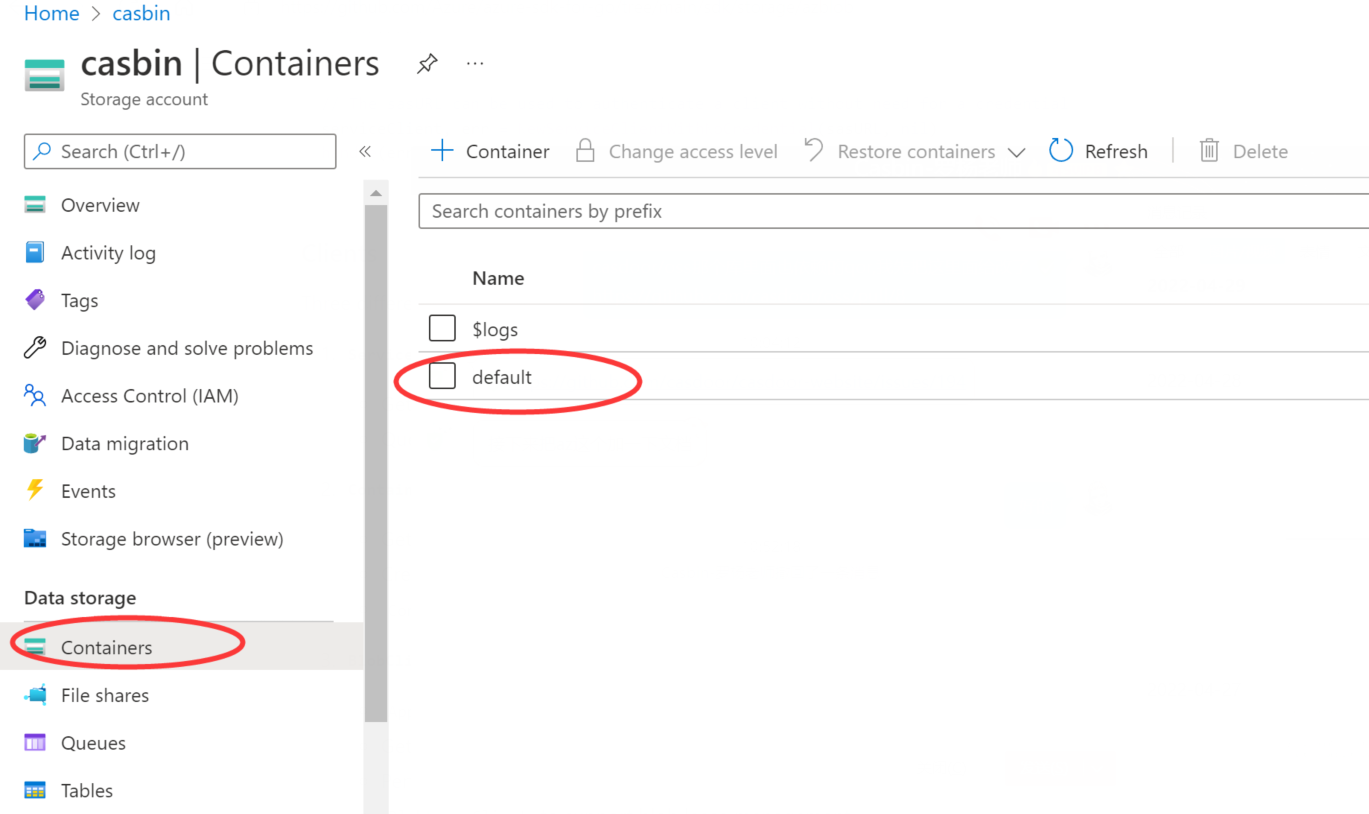
Task: Click the Activity log icon
Action: coord(33,252)
